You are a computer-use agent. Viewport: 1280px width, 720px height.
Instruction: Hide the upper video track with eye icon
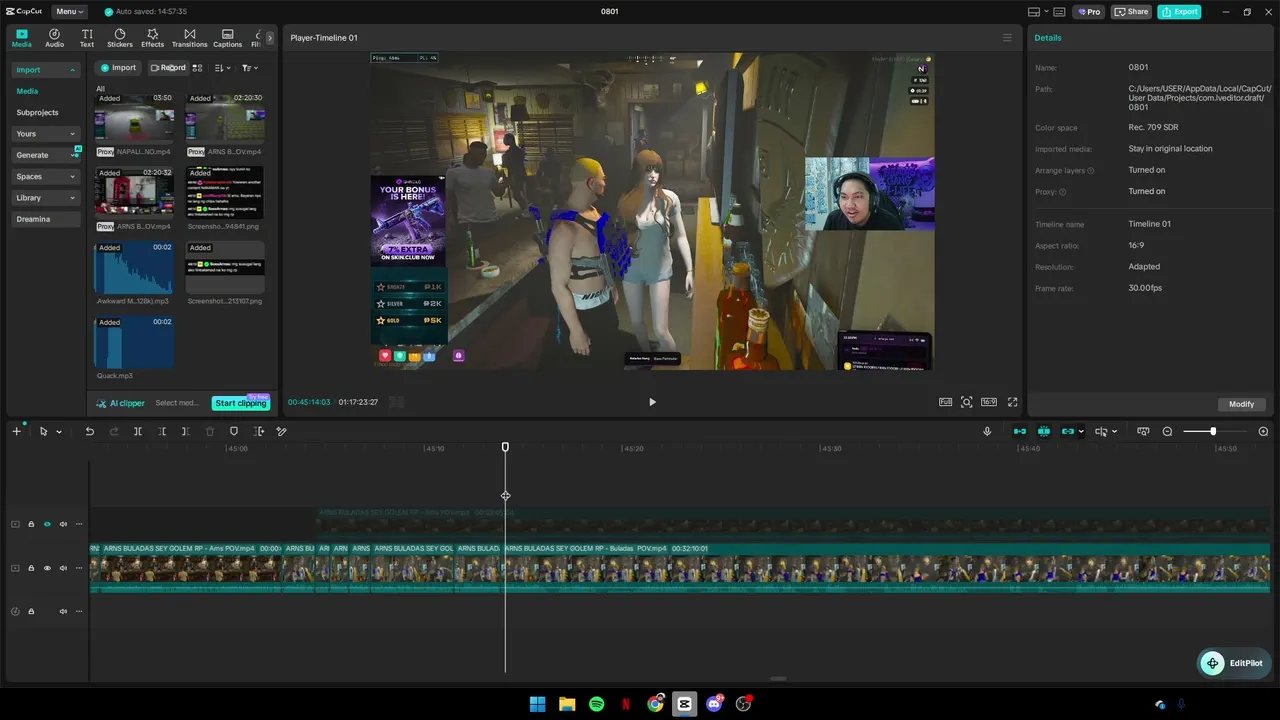(47, 524)
